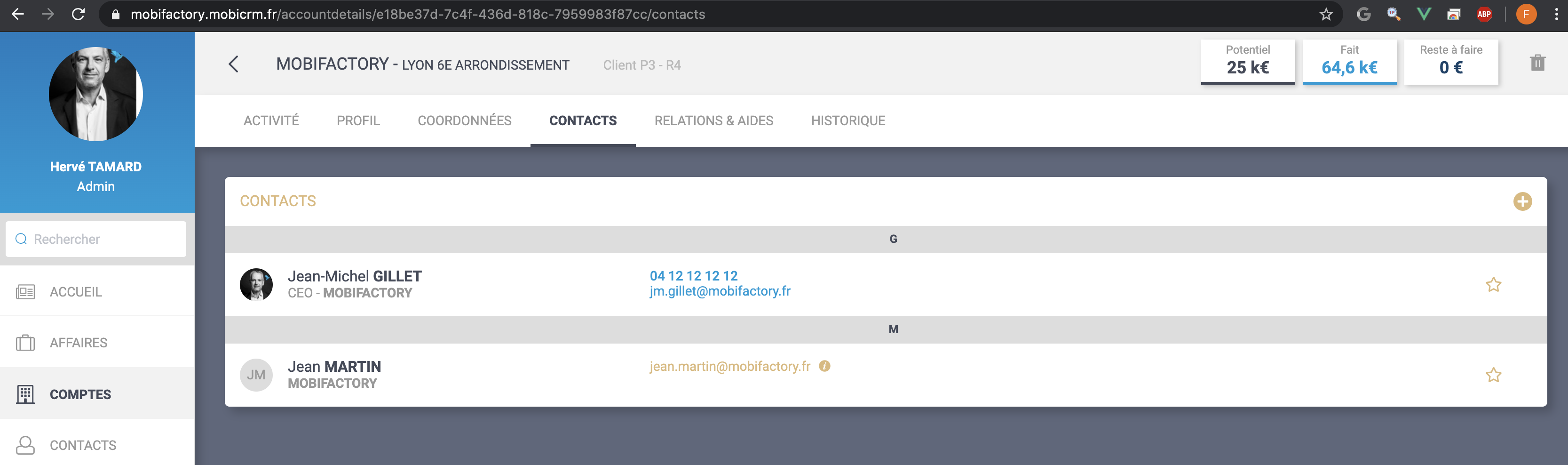Call phone number 04 12 12 12 12
The height and width of the screenshot is (465, 1568).
693,275
